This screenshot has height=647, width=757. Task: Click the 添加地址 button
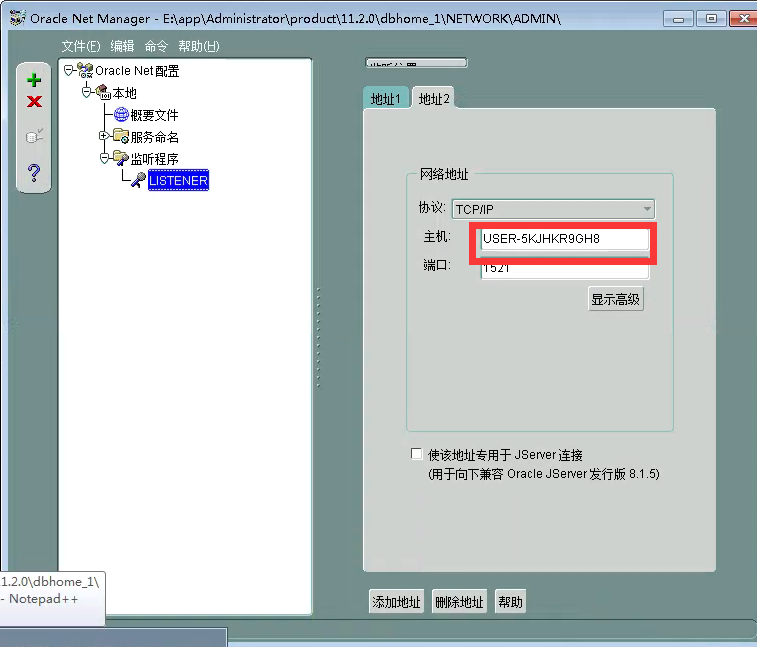tap(396, 602)
